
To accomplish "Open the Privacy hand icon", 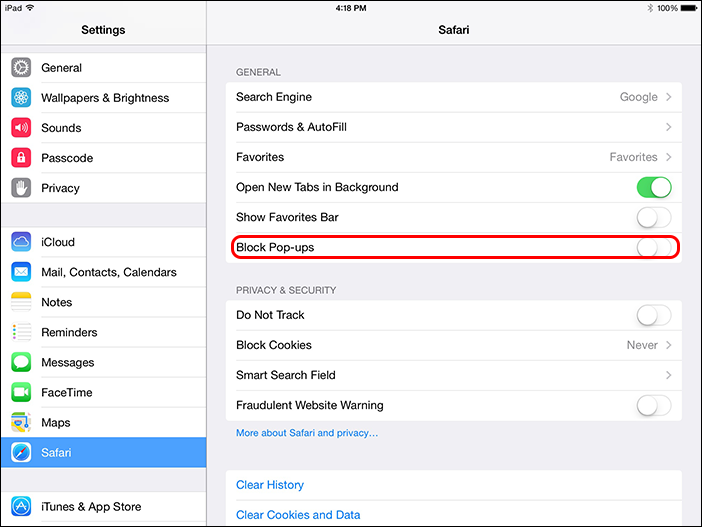I will click(x=22, y=188).
